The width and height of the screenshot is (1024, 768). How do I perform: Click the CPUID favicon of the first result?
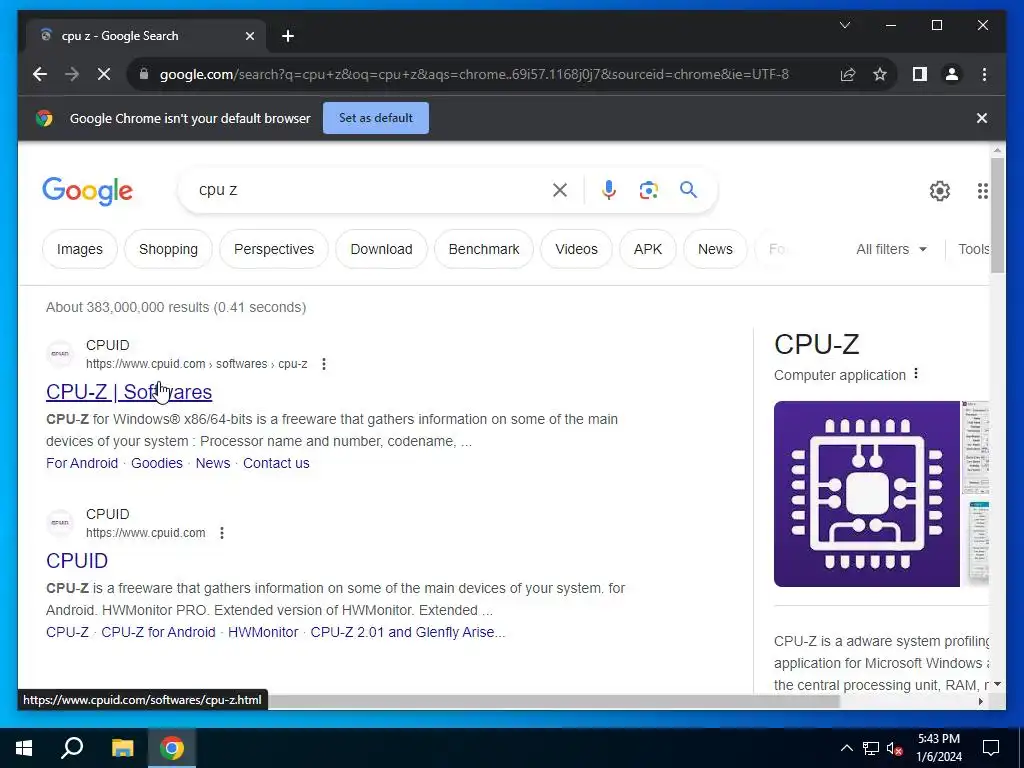click(x=60, y=353)
